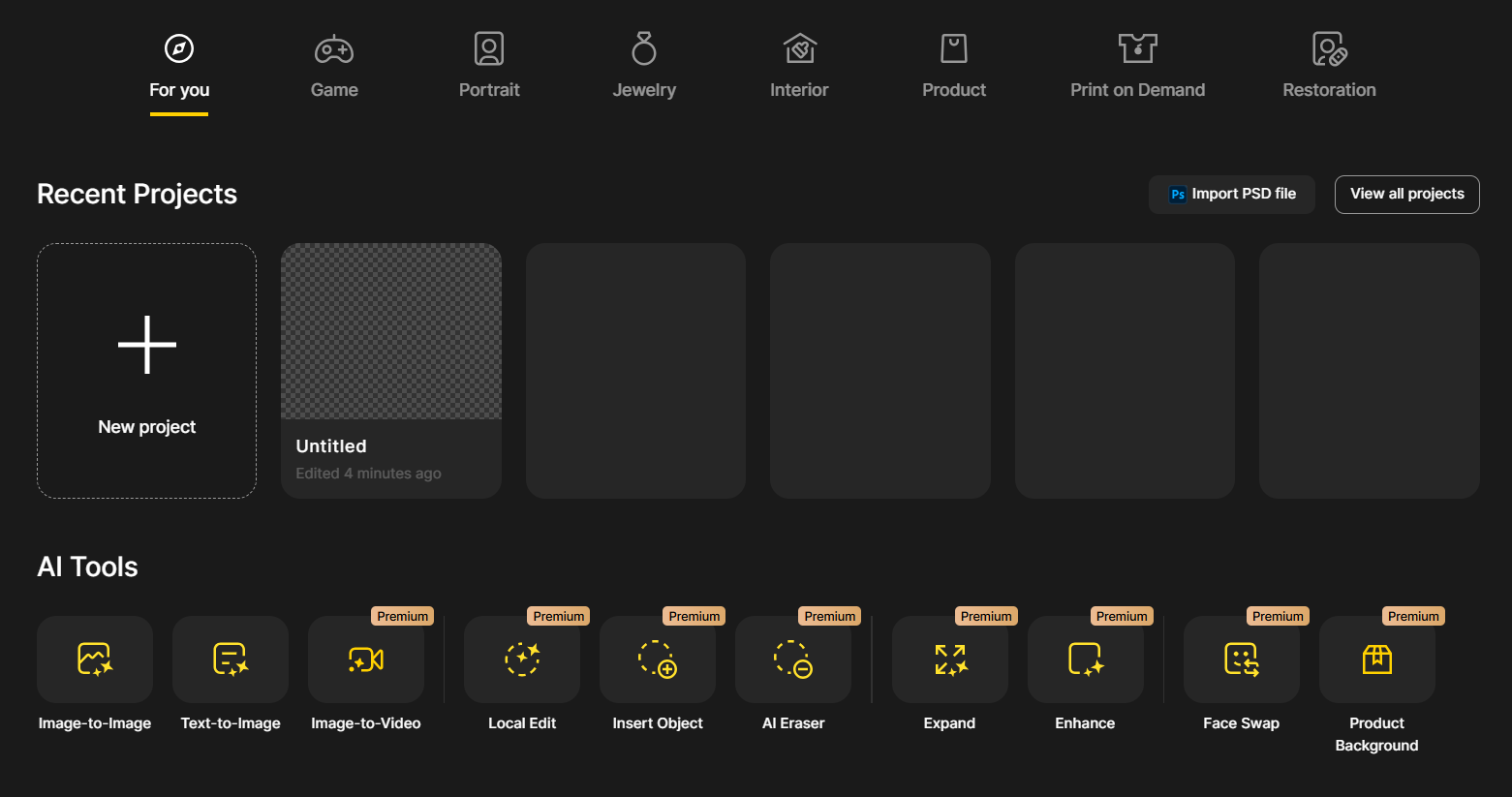
Task: Open the Text-to-Image AI tool
Action: tap(231, 659)
